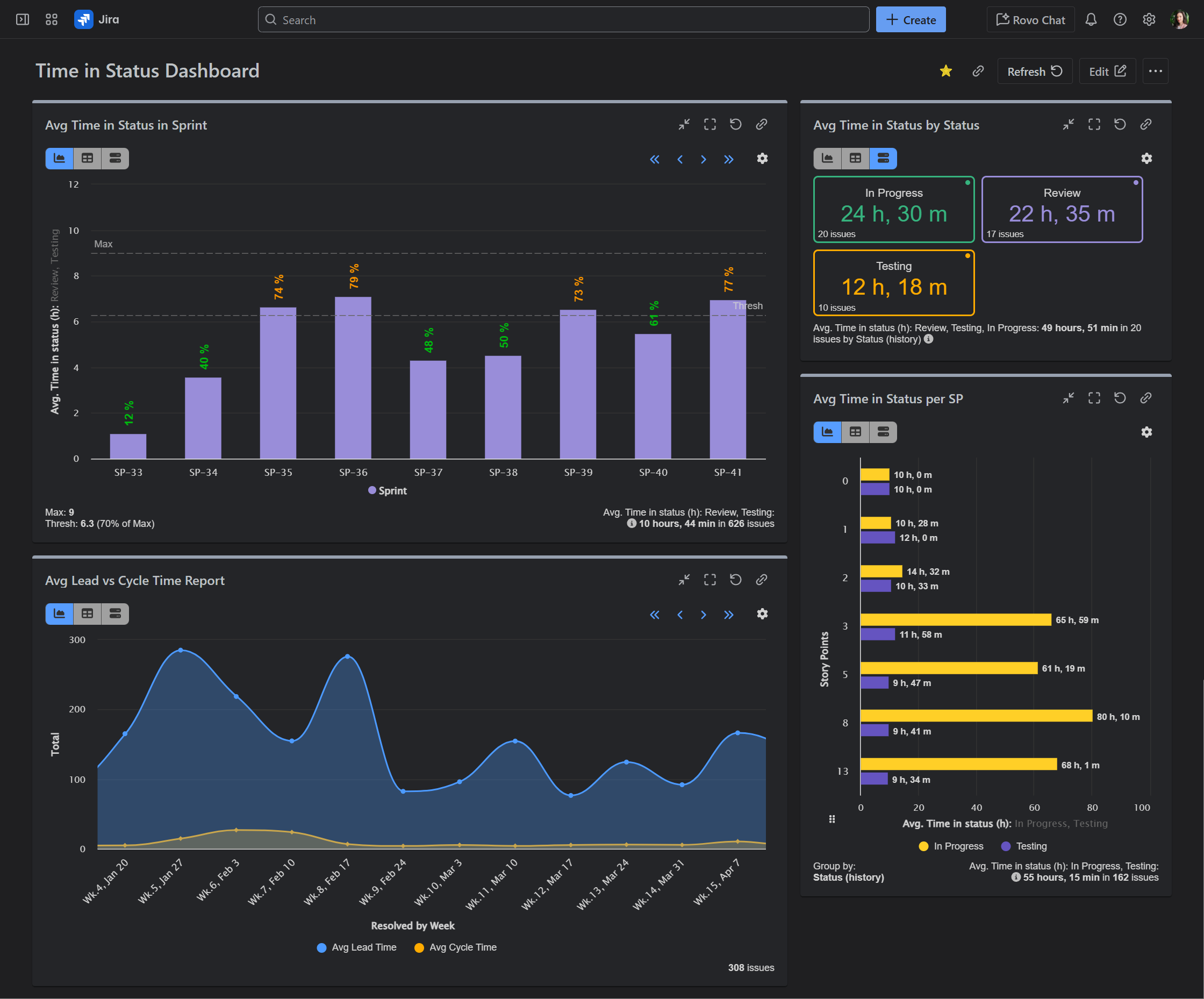This screenshot has width=1204, height=999.
Task: Star the dashboard with the favorite icon
Action: pos(945,71)
